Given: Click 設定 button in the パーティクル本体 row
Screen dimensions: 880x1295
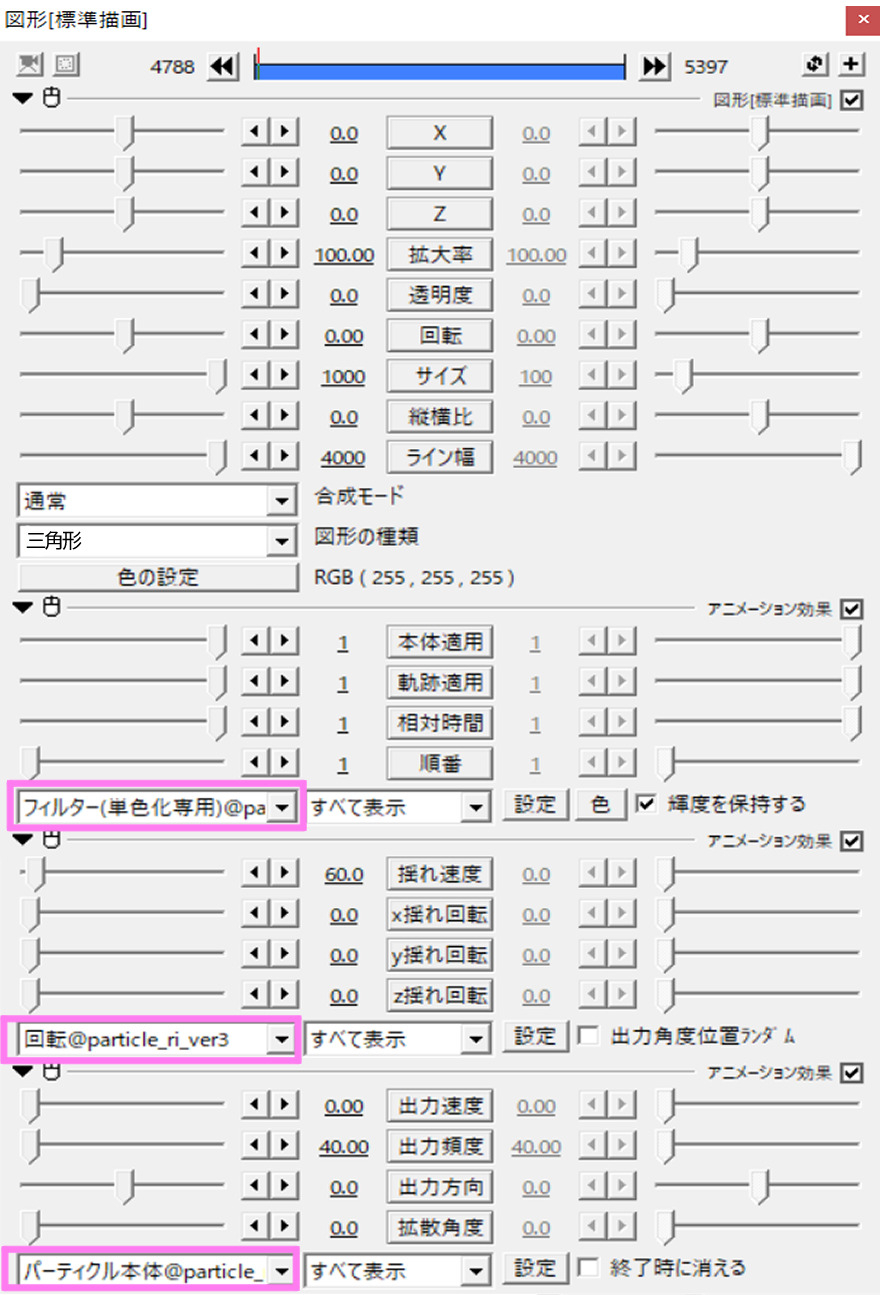Looking at the screenshot, I should pos(535,1267).
